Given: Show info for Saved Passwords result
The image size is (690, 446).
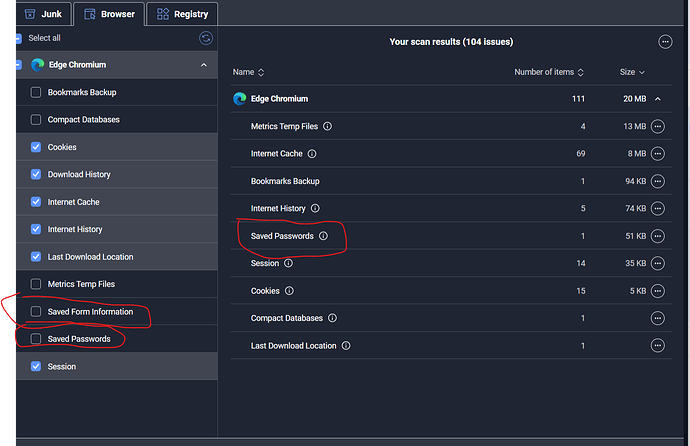Looking at the screenshot, I should tap(323, 236).
